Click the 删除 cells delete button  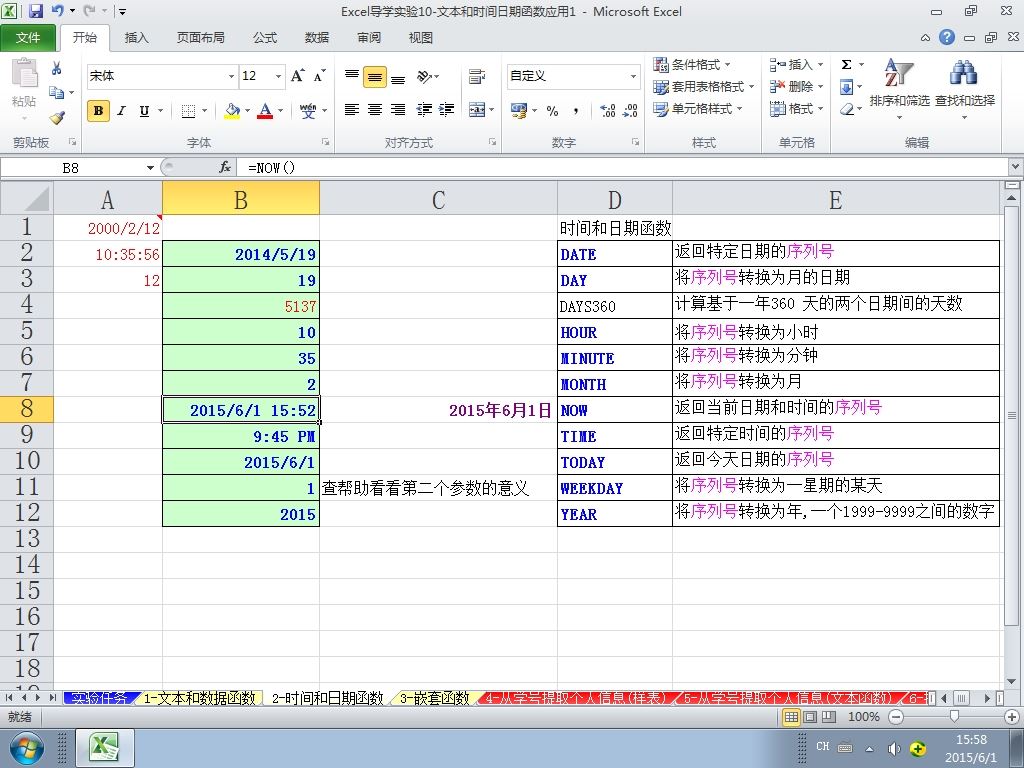796,87
